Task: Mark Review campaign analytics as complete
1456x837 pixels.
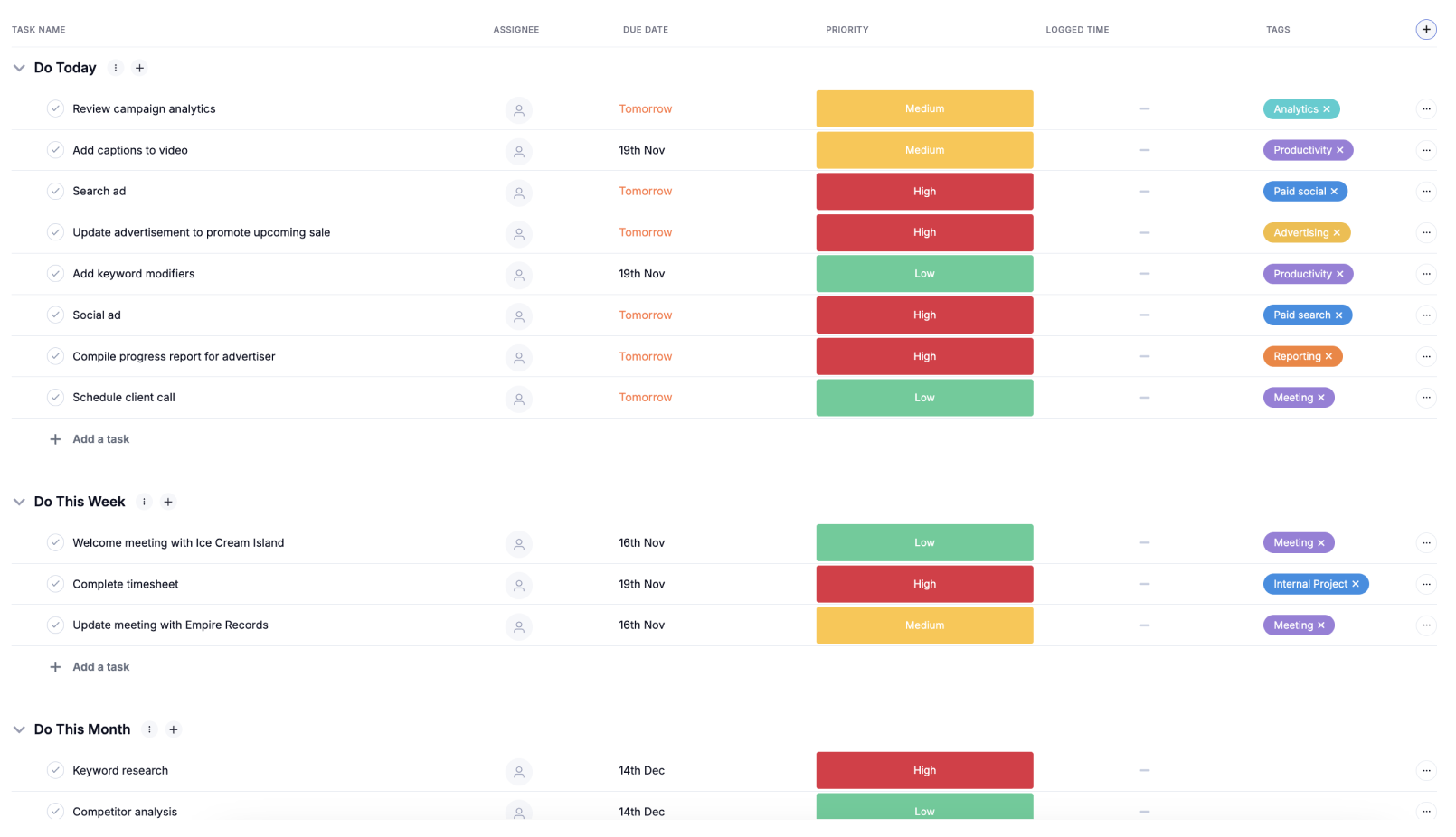Action: click(x=55, y=109)
